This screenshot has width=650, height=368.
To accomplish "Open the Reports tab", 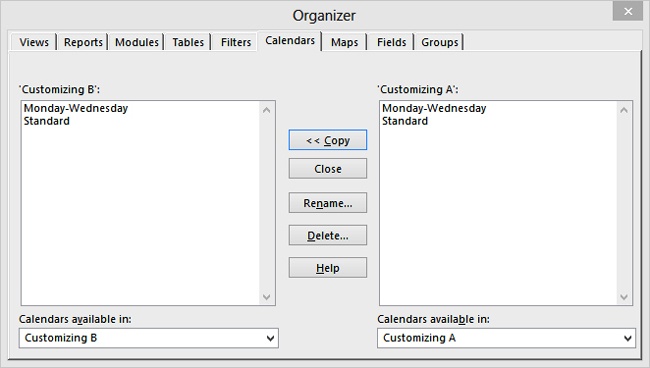I will pyautogui.click(x=83, y=42).
